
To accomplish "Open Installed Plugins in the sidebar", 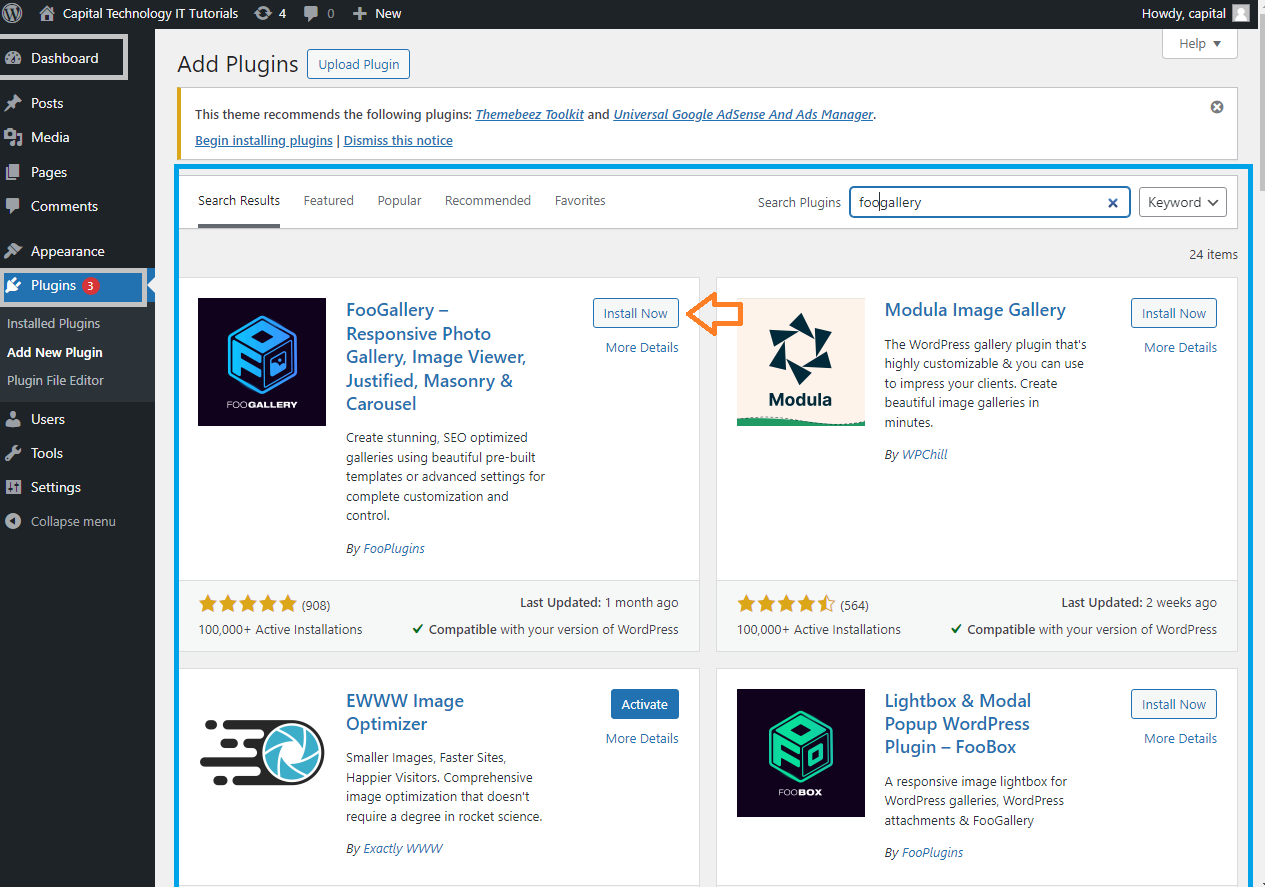I will 54,324.
